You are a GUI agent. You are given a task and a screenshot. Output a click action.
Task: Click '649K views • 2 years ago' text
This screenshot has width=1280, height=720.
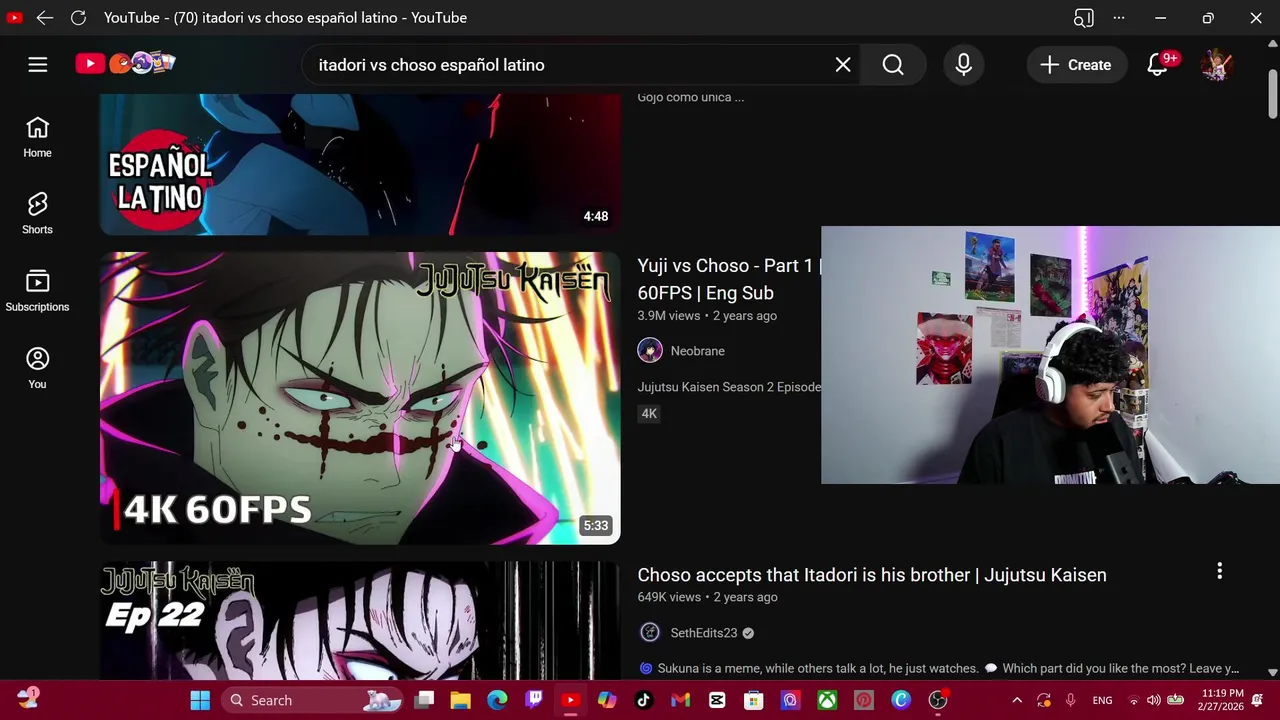707,597
